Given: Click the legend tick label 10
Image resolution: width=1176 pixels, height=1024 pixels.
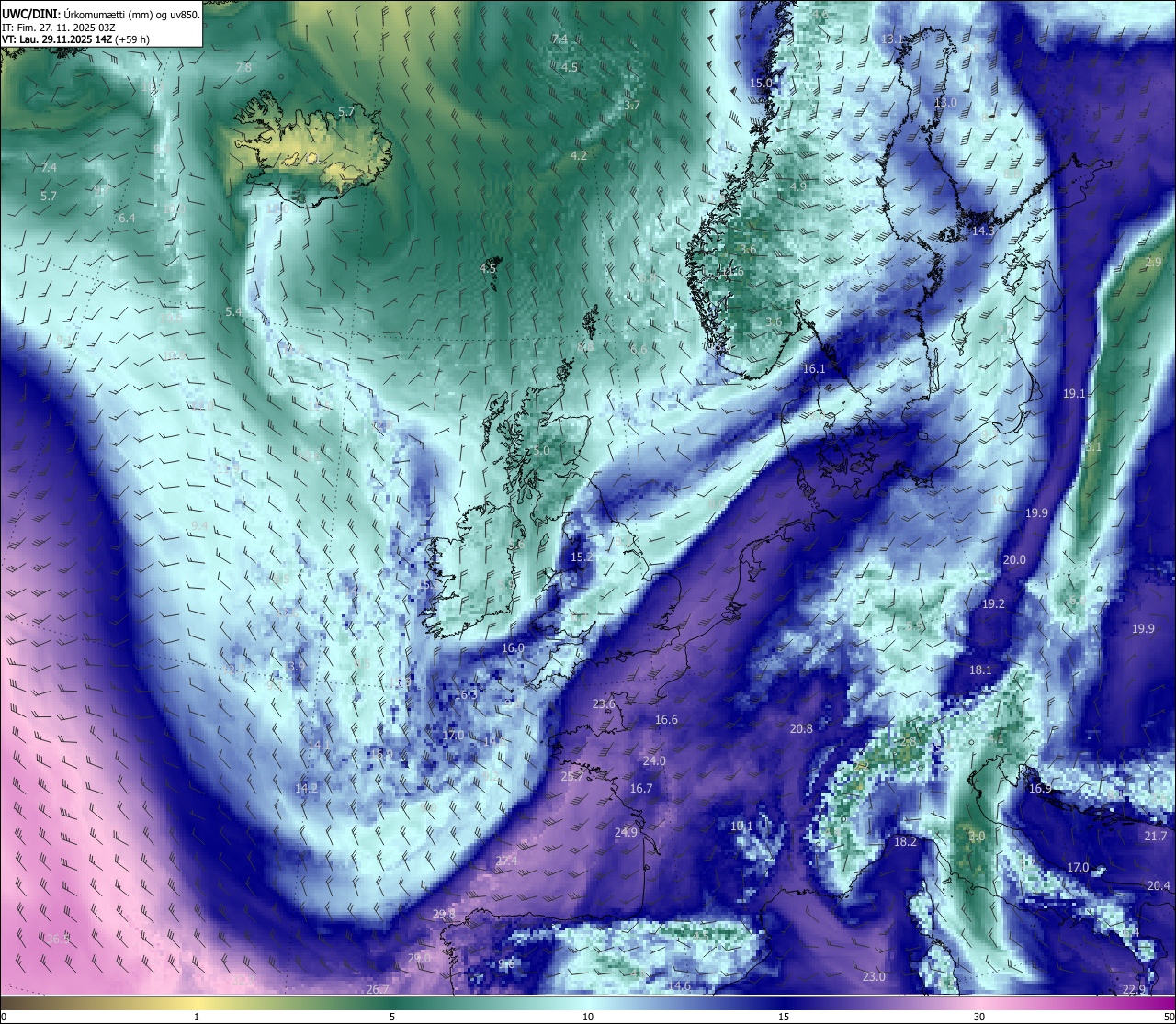Looking at the screenshot, I should [x=588, y=1017].
